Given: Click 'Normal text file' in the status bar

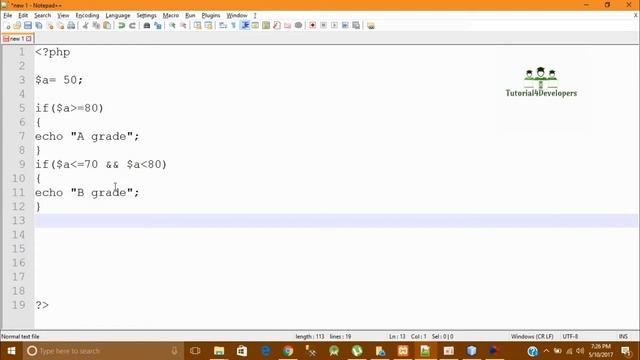Looking at the screenshot, I should tap(20, 337).
